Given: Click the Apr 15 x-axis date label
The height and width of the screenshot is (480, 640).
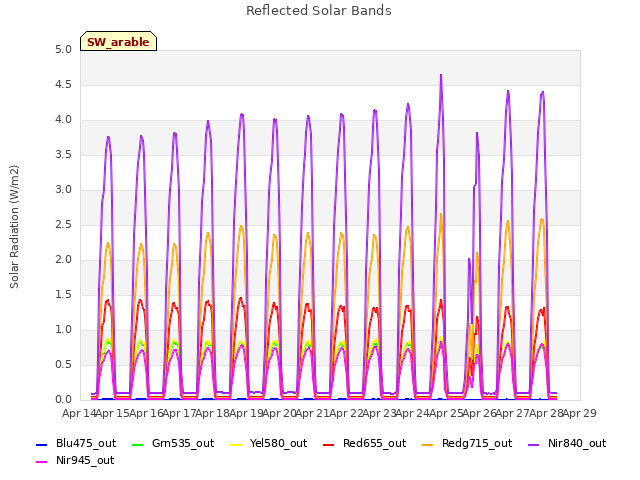Looking at the screenshot, I should 112,413.
